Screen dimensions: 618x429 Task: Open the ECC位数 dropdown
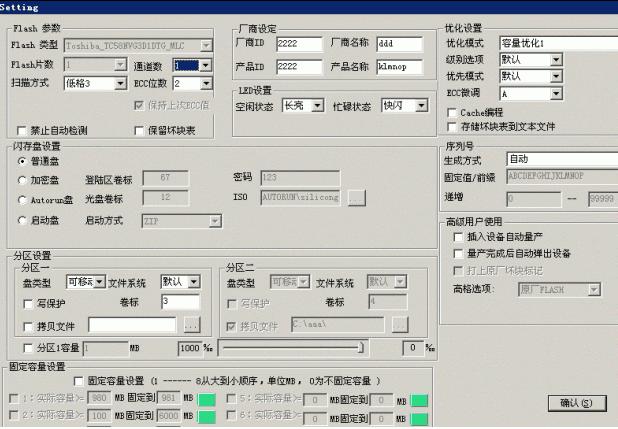pyautogui.click(x=206, y=84)
